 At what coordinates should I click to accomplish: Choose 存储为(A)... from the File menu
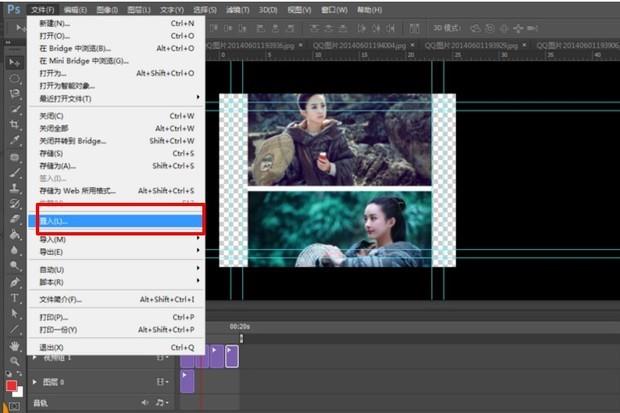coord(117,166)
